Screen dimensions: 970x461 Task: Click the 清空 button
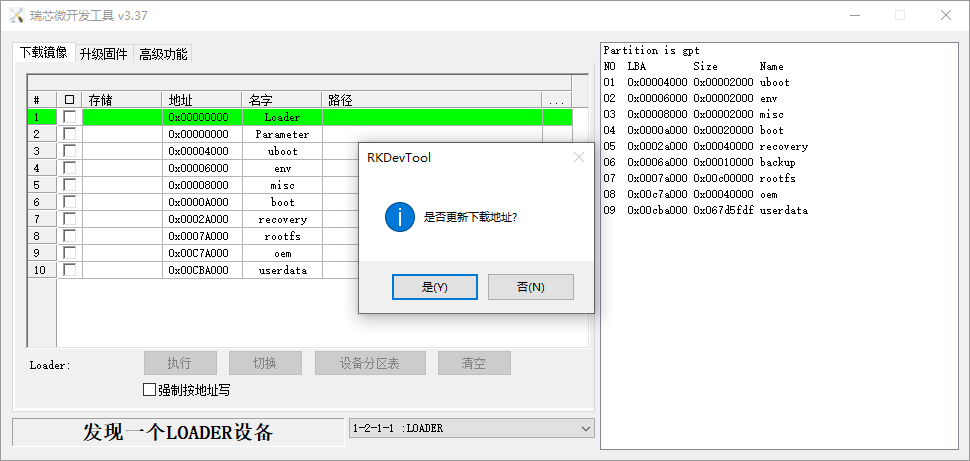coord(473,363)
